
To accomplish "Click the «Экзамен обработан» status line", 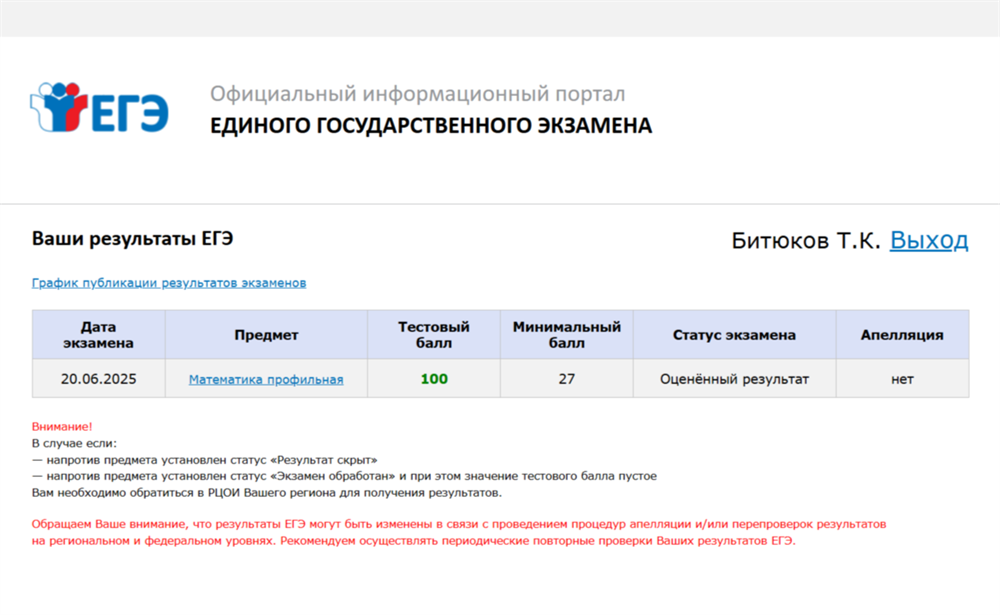I will (344, 476).
